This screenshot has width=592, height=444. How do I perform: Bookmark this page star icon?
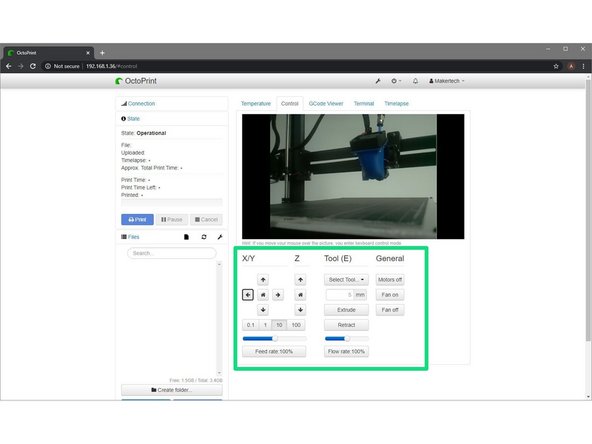tap(556, 66)
